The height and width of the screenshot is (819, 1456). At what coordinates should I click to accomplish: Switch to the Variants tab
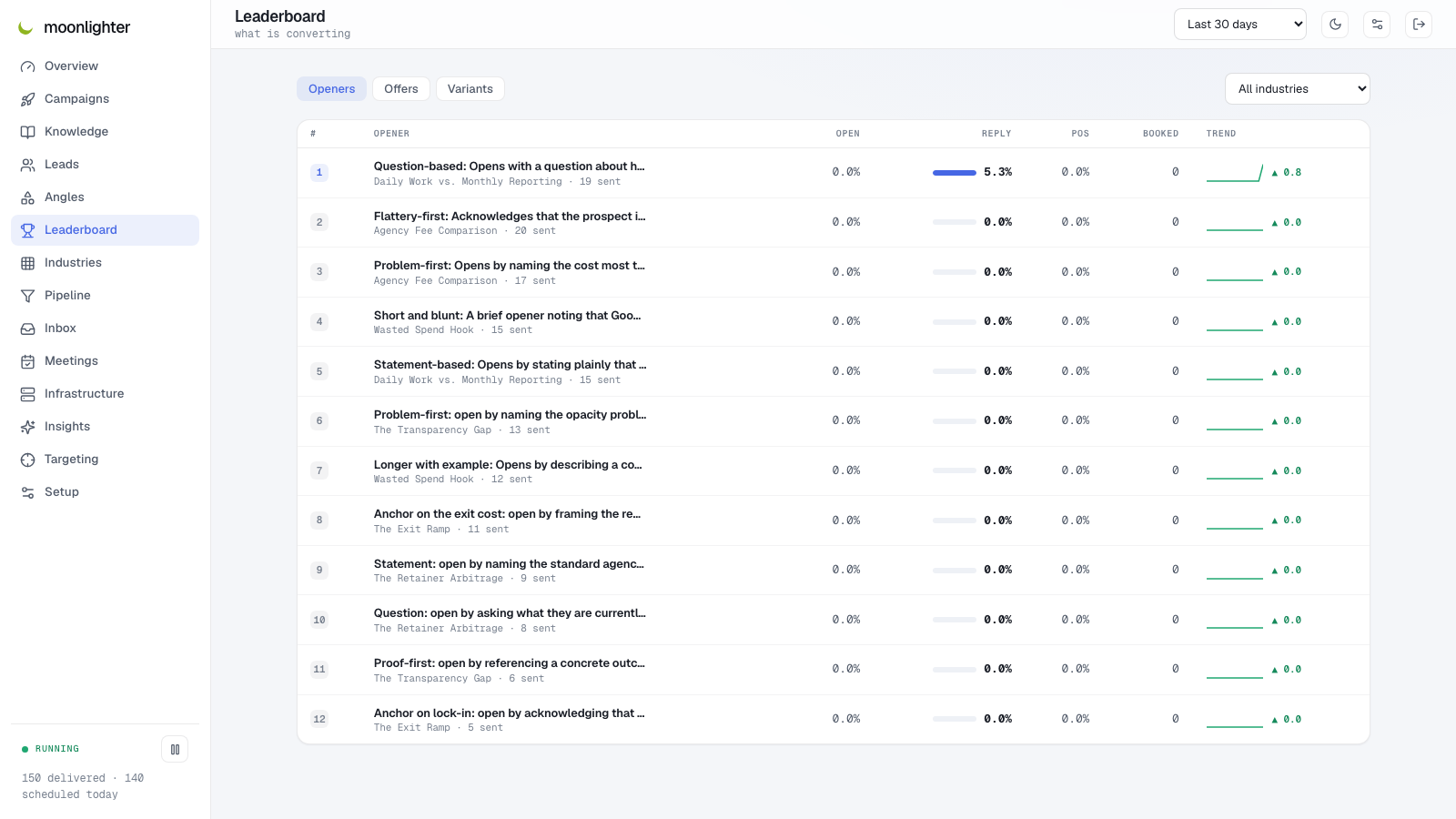470,89
